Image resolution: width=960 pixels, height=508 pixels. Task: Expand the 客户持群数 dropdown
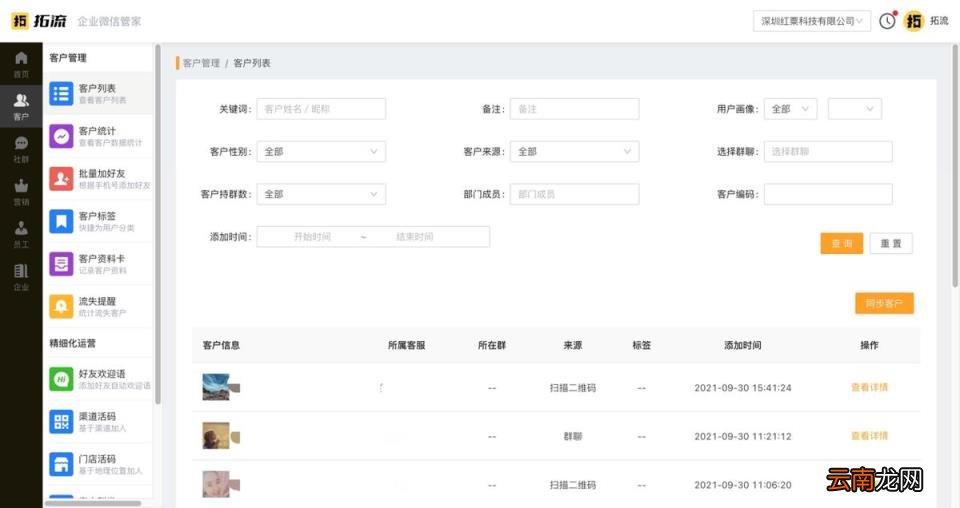point(321,194)
